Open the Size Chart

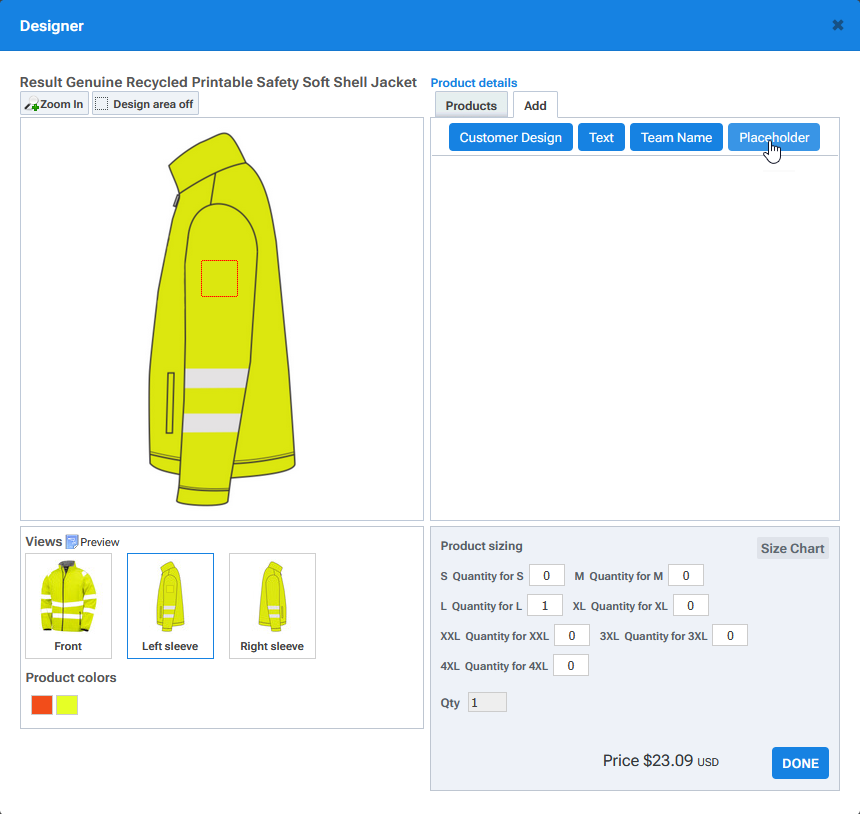pos(792,548)
